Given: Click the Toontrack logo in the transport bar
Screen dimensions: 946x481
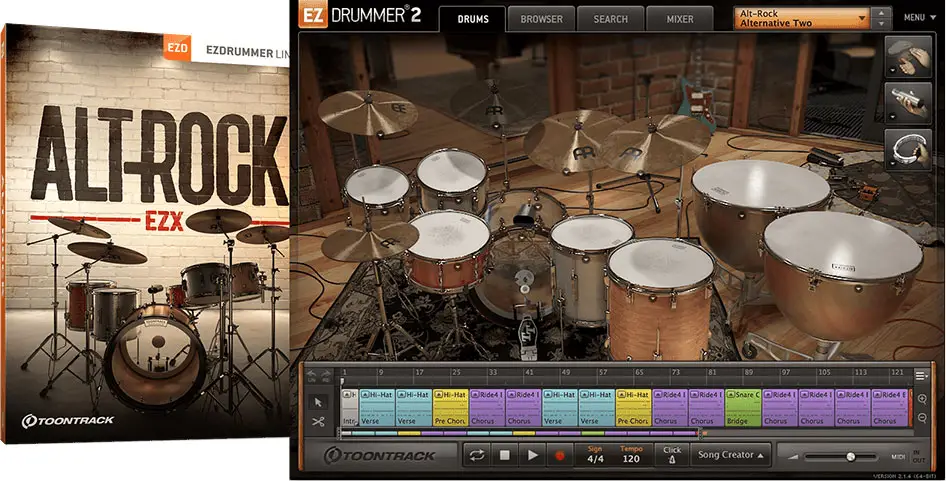Looking at the screenshot, I should [379, 456].
